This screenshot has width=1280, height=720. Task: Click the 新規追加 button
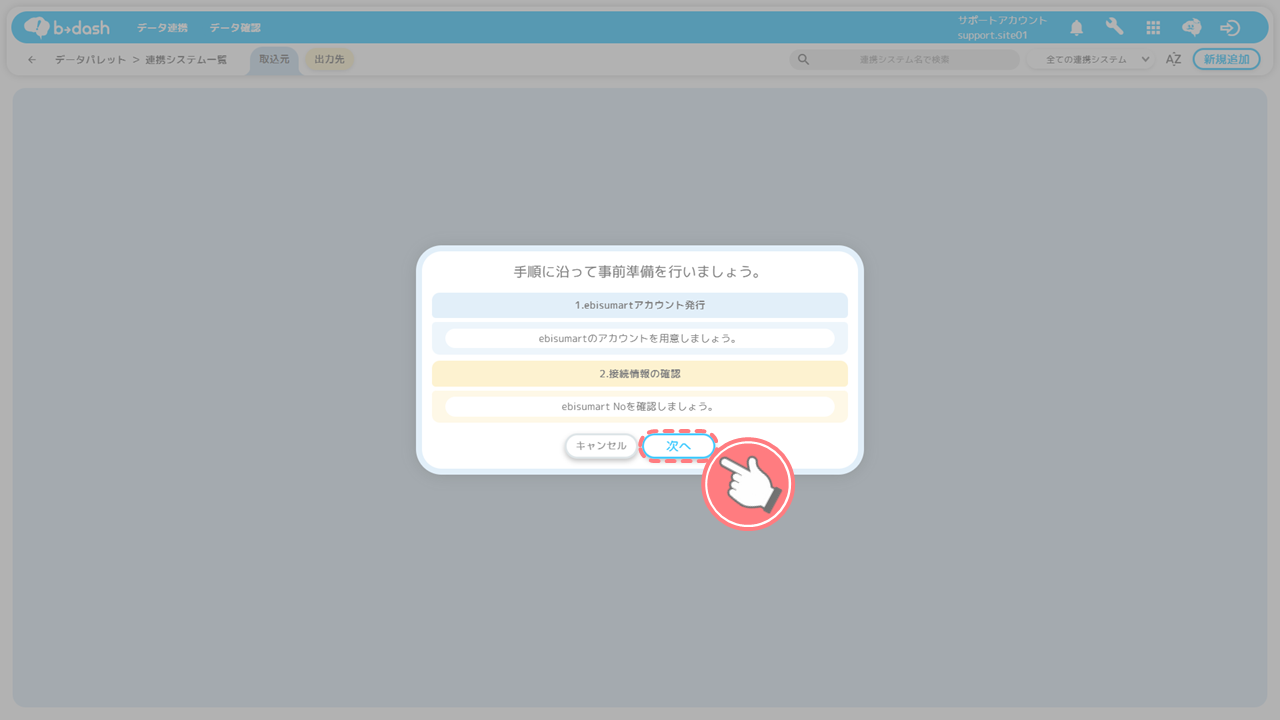pos(1226,60)
